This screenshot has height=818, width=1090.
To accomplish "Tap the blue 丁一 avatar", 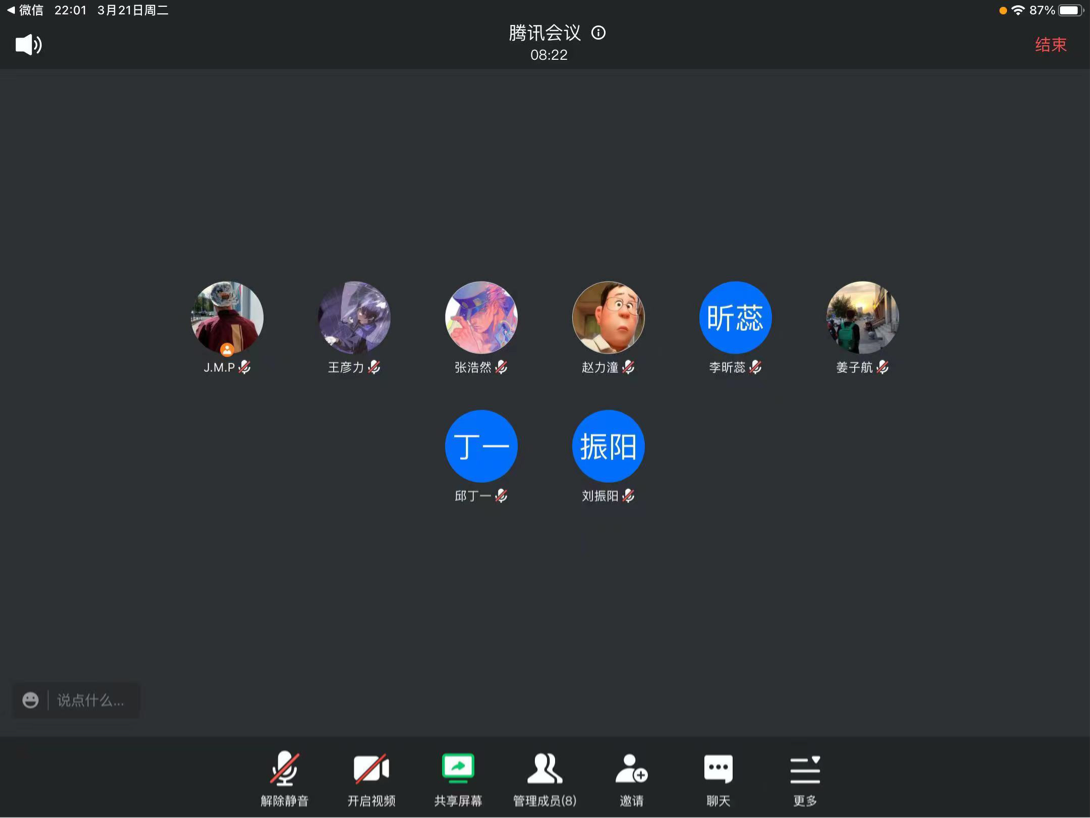I will [481, 446].
